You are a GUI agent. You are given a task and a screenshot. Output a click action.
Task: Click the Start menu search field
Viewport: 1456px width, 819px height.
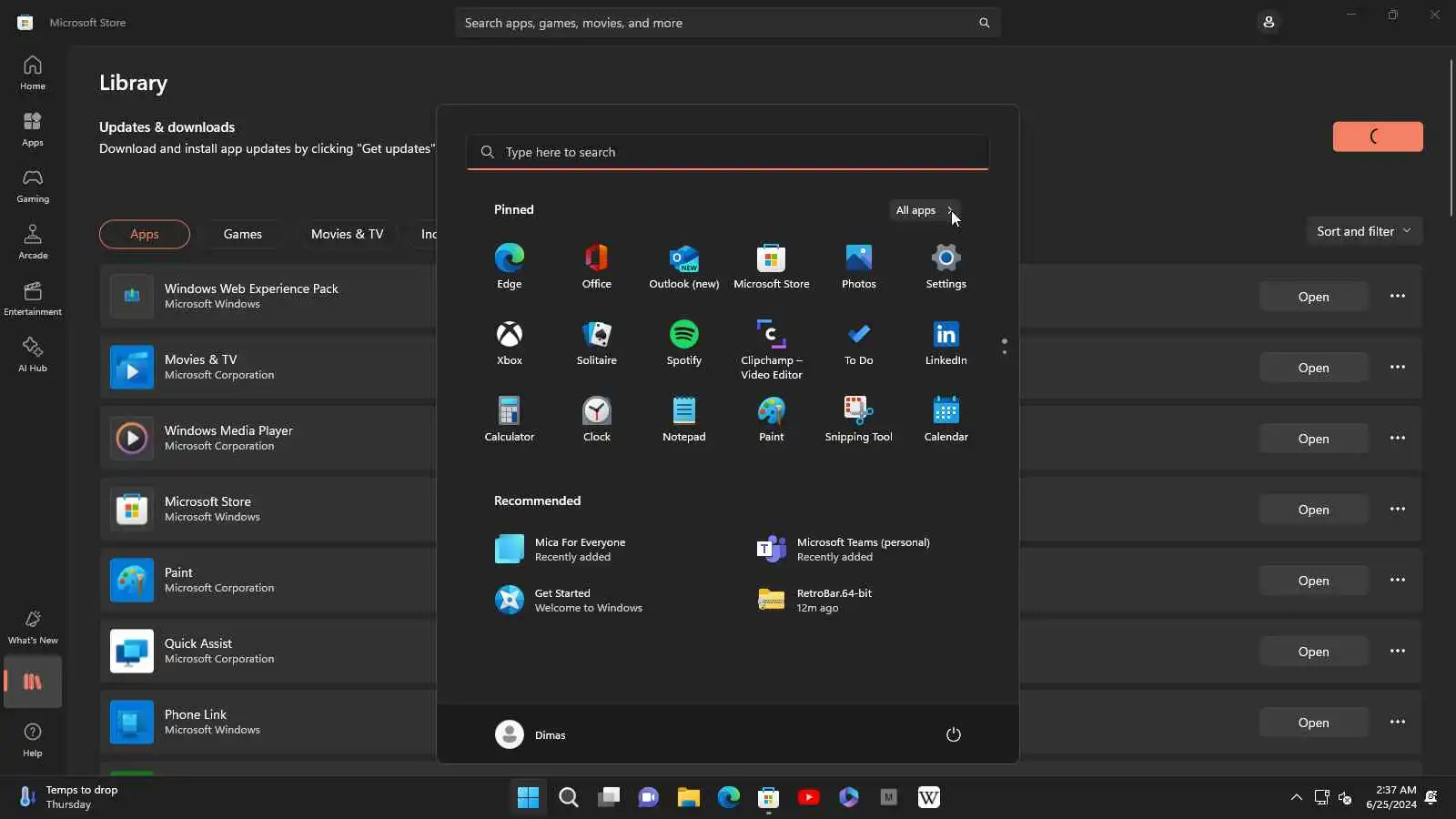click(728, 152)
